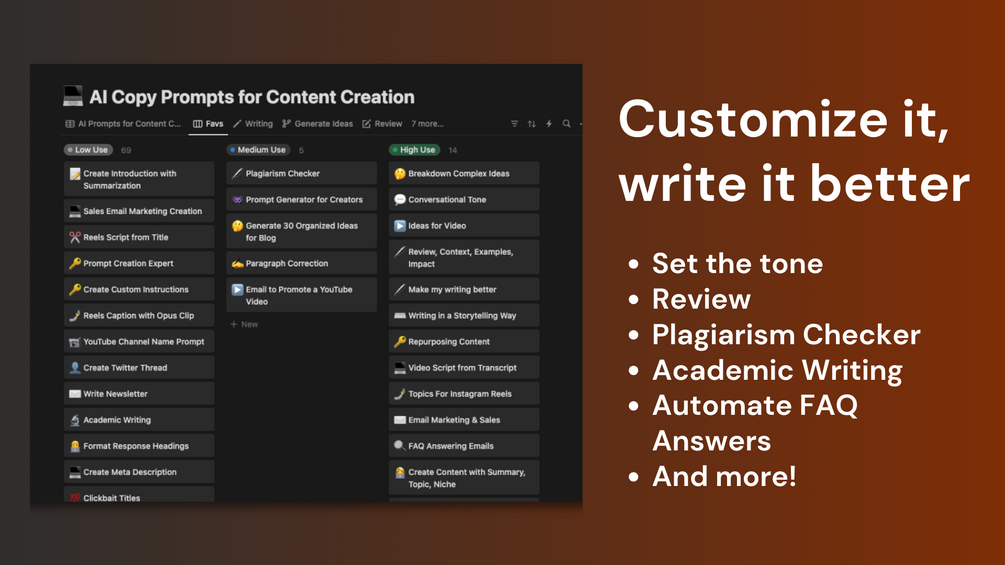Click the pen icon on Plagiarism Checker card
Image resolution: width=1005 pixels, height=565 pixels.
pyautogui.click(x=237, y=174)
